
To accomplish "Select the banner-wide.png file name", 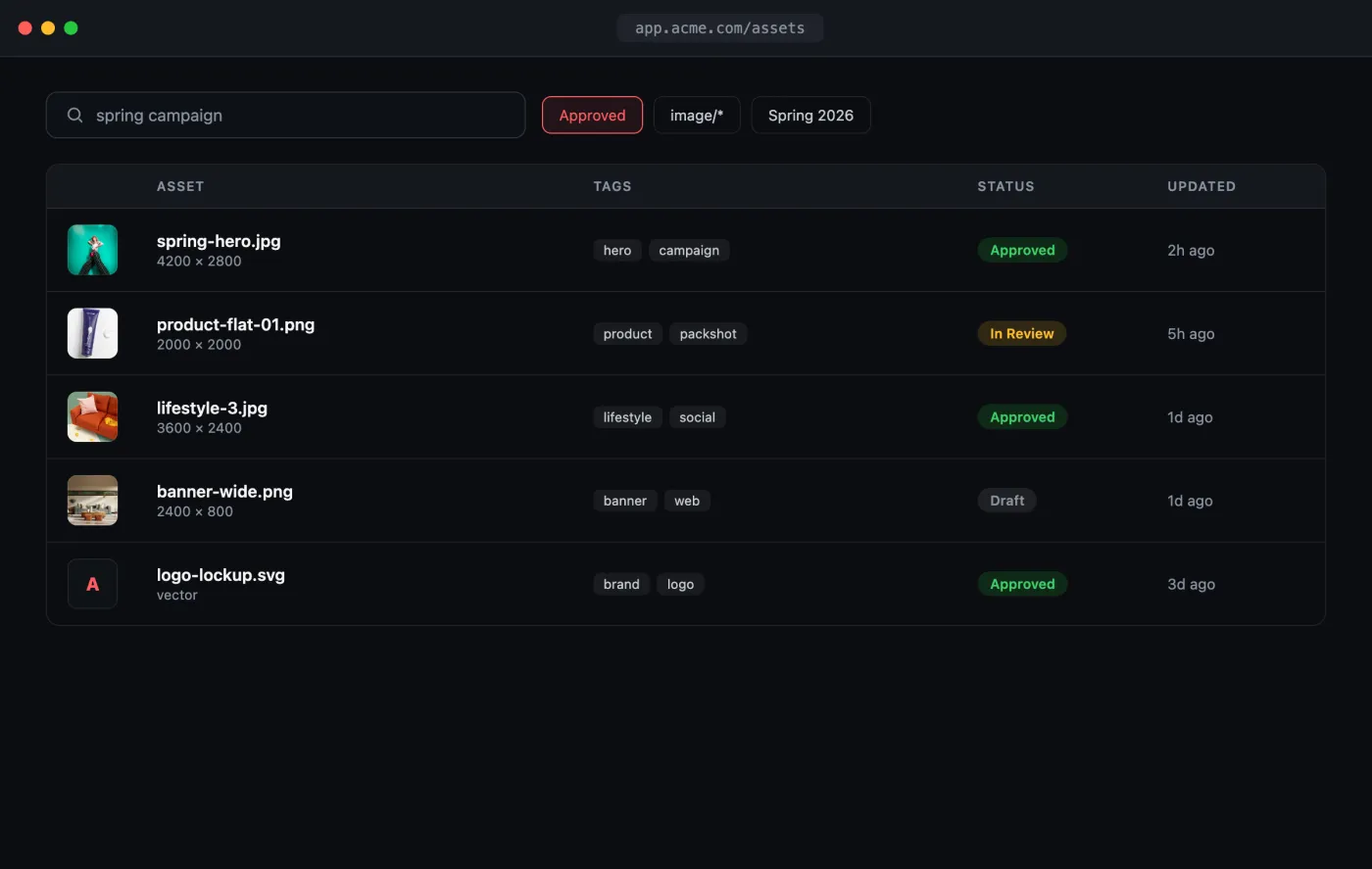I will click(x=224, y=492).
